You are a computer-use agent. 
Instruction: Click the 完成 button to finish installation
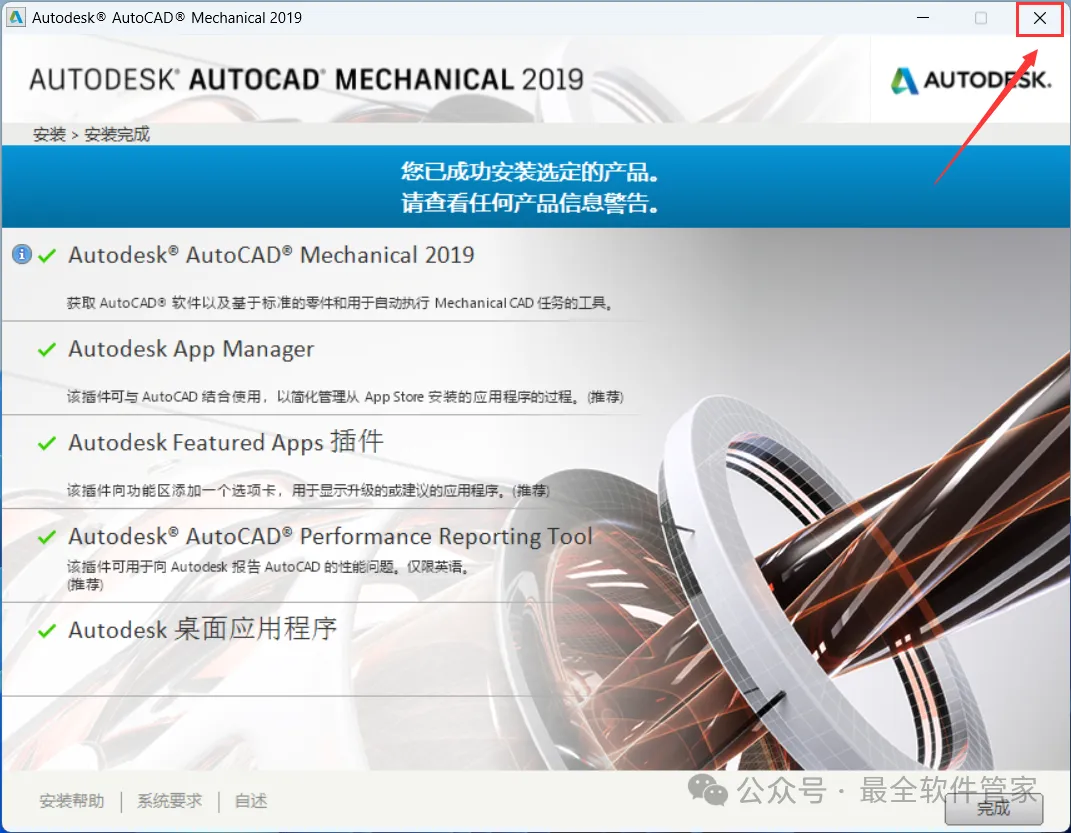point(994,808)
